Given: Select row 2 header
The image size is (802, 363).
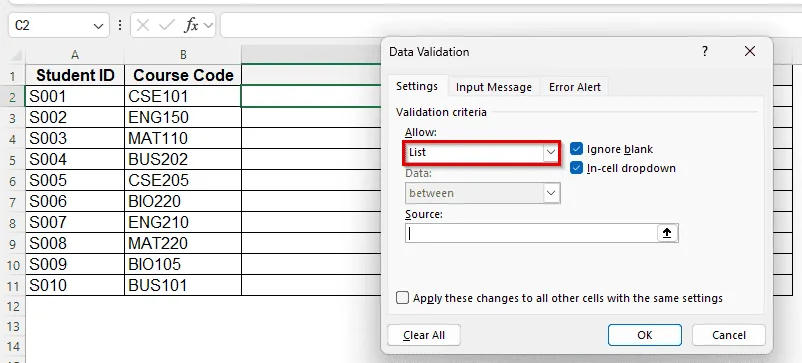Looking at the screenshot, I should 13,97.
